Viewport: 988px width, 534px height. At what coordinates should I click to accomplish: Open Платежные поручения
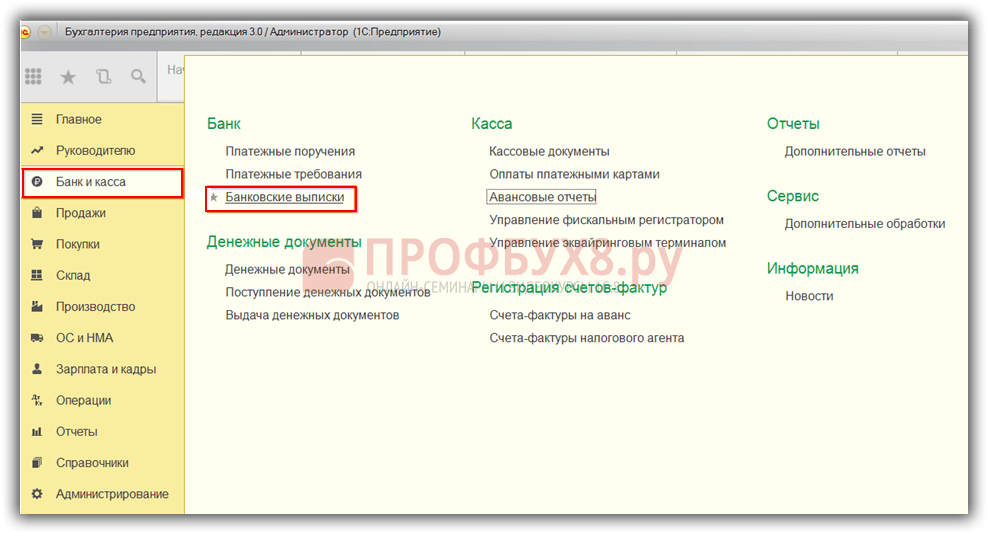click(290, 151)
